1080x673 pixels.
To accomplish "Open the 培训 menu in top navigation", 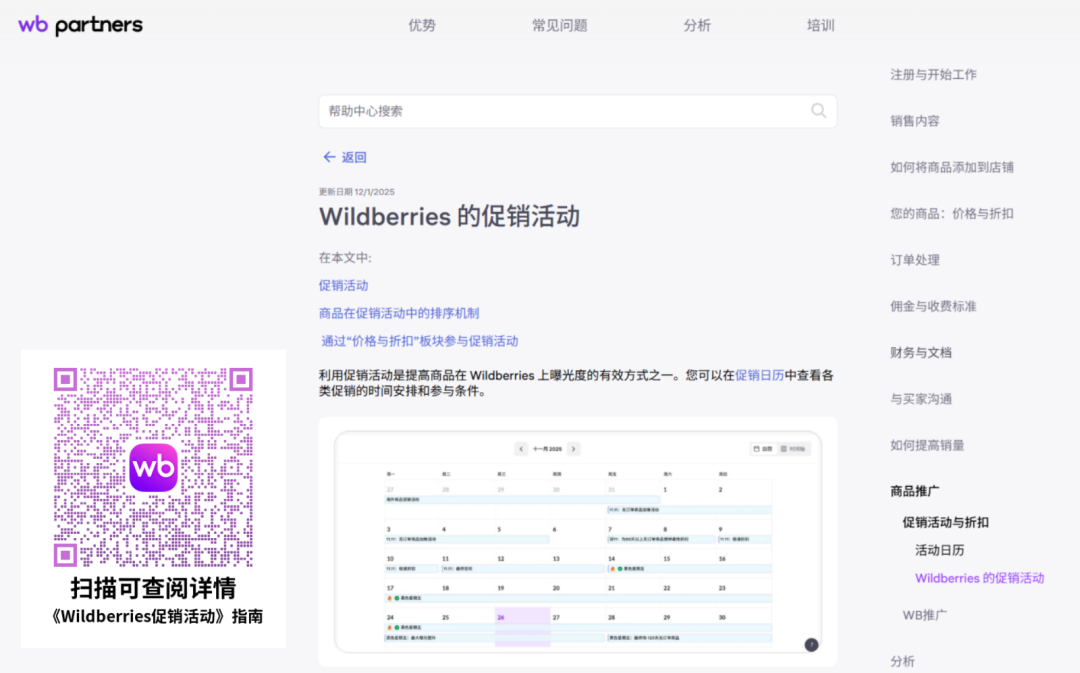I will (819, 25).
